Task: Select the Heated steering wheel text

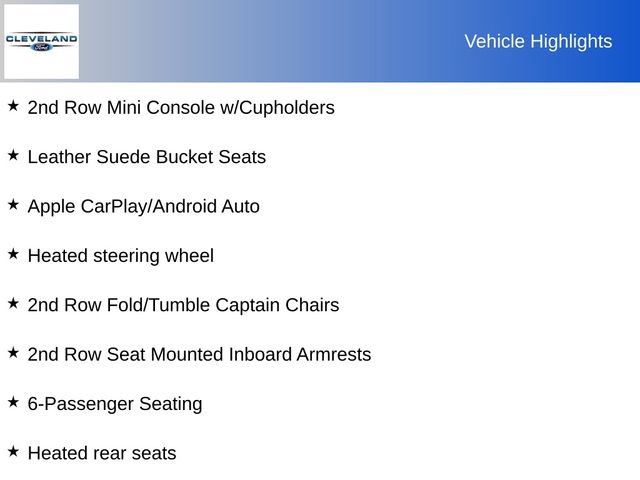Action: (120, 256)
